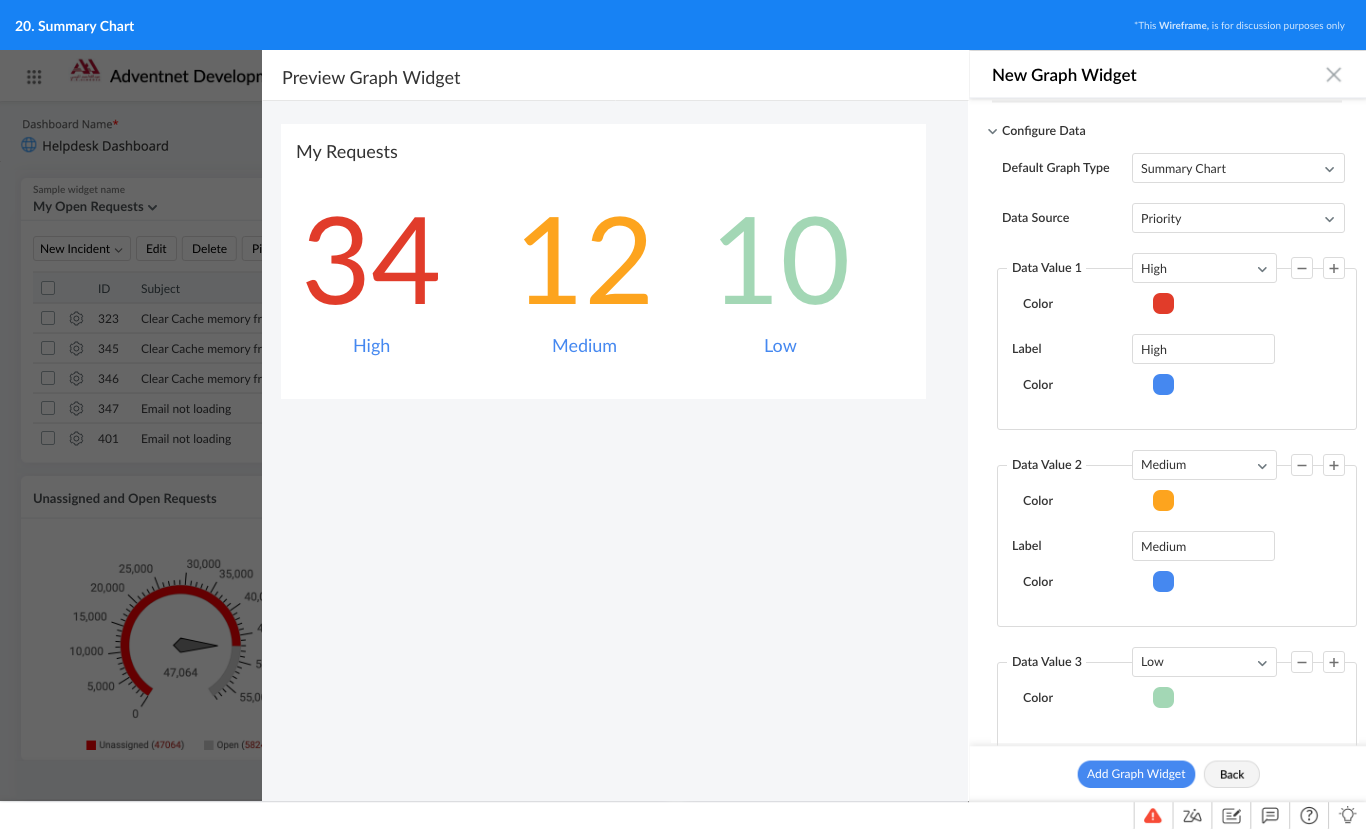Click the 10 Low count in preview
Screen dimensions: 1366x829
783,262
